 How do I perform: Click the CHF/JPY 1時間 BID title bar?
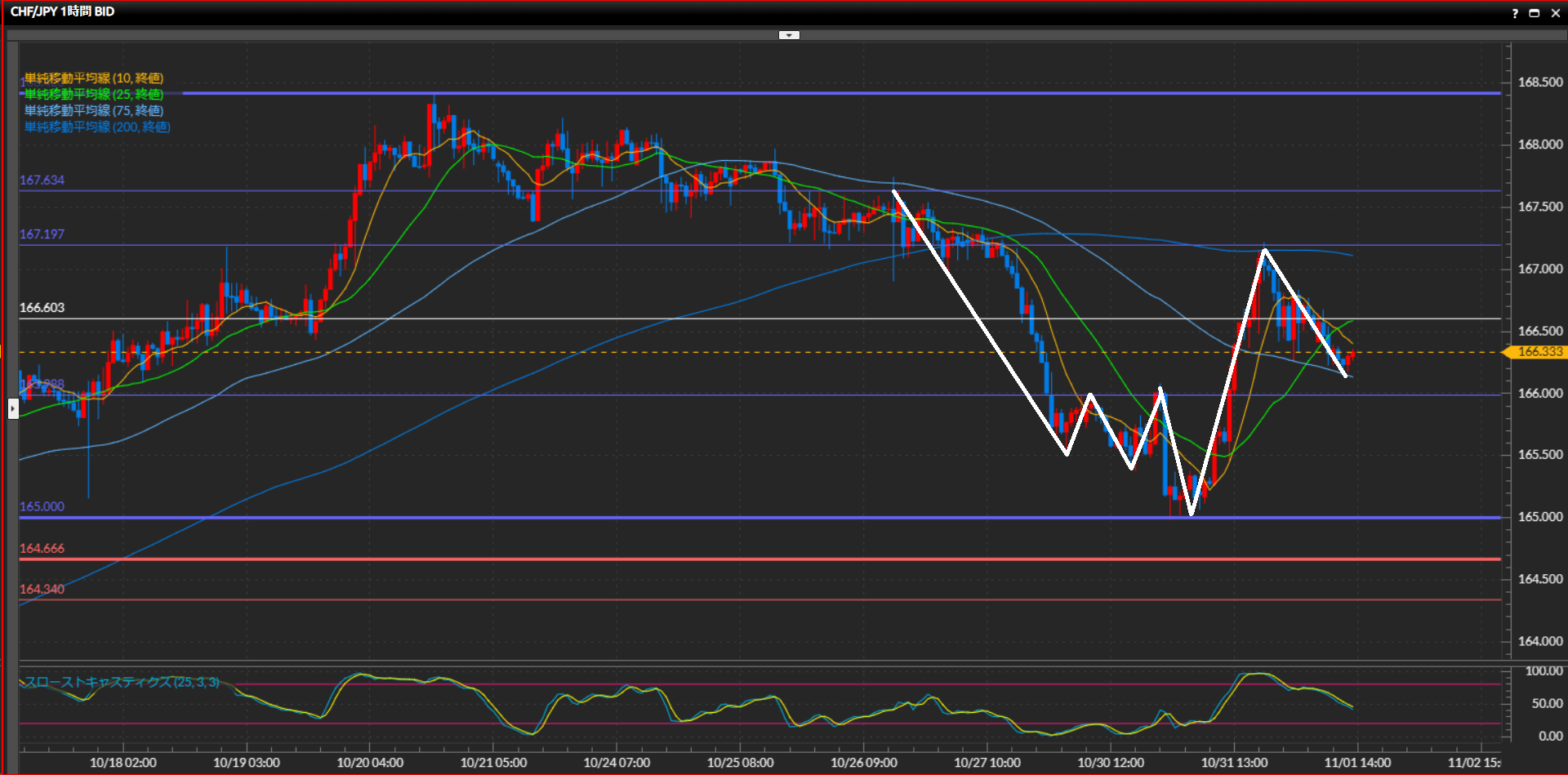(63, 12)
